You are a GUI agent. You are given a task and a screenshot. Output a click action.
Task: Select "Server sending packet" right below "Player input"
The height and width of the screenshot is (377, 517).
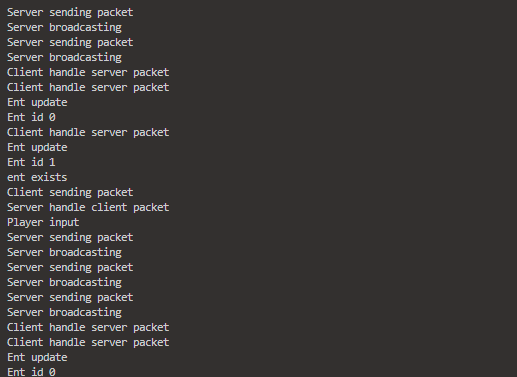(x=70, y=237)
